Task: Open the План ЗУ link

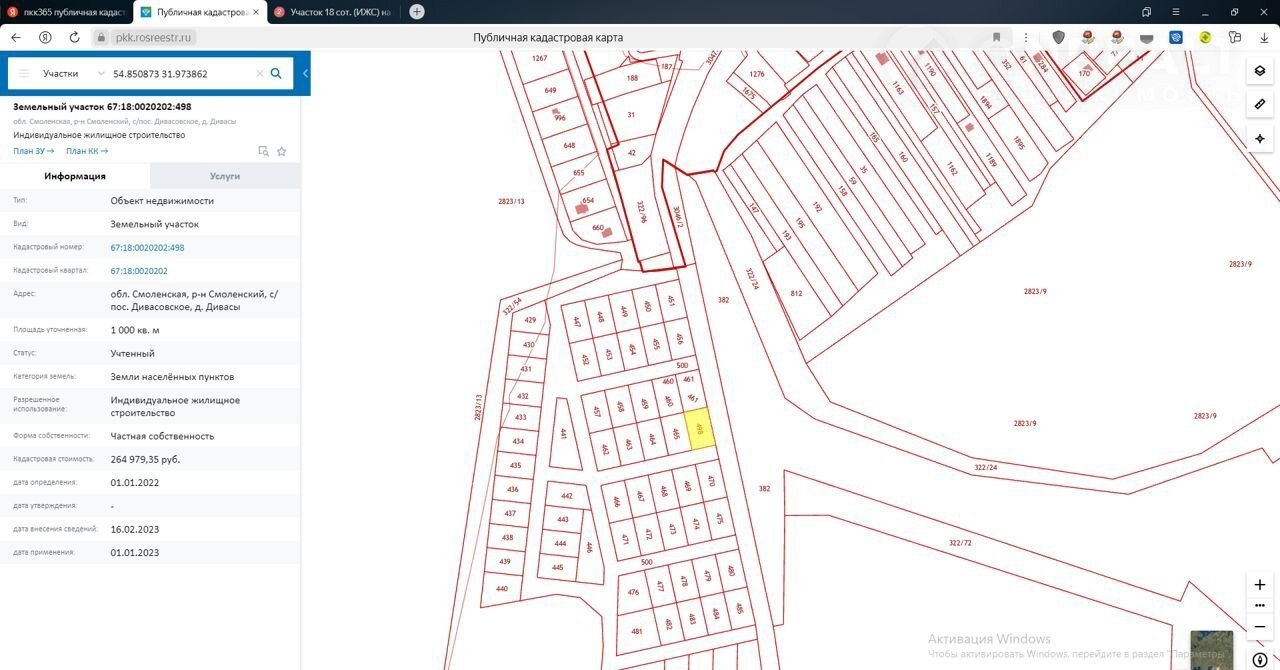Action: coord(33,151)
